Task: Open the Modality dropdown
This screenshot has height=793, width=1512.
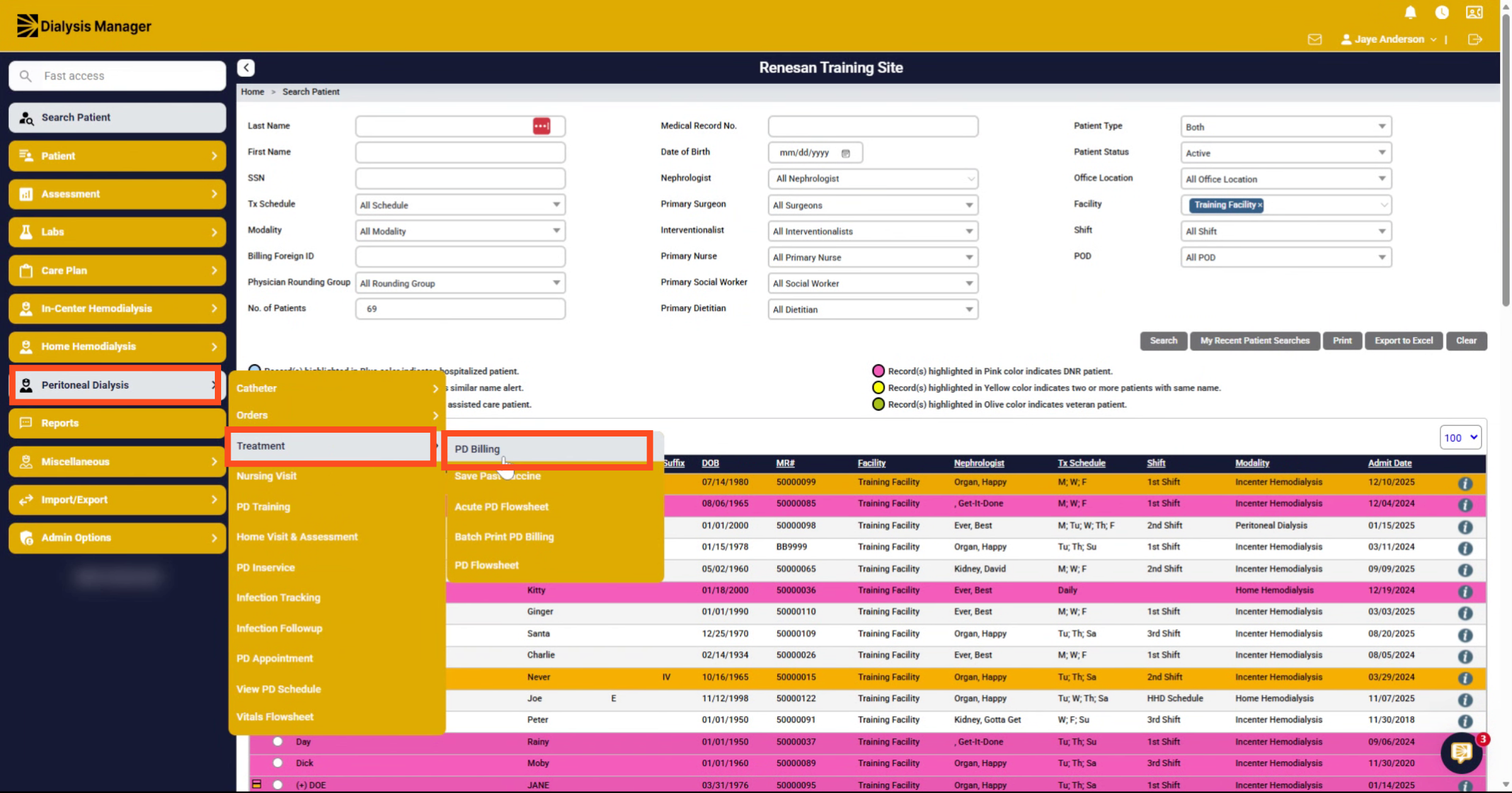Action: click(460, 231)
